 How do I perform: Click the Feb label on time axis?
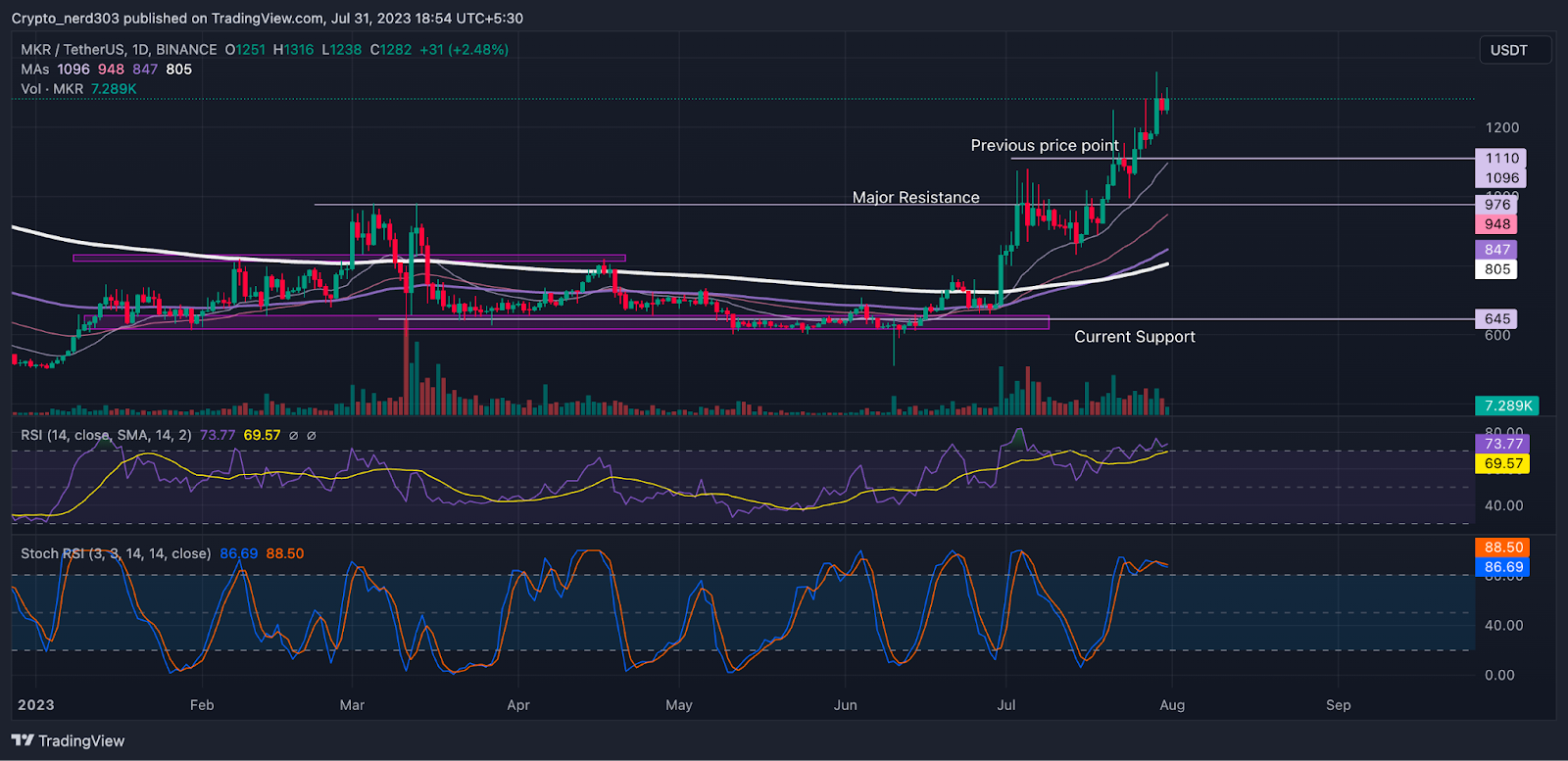pos(202,705)
